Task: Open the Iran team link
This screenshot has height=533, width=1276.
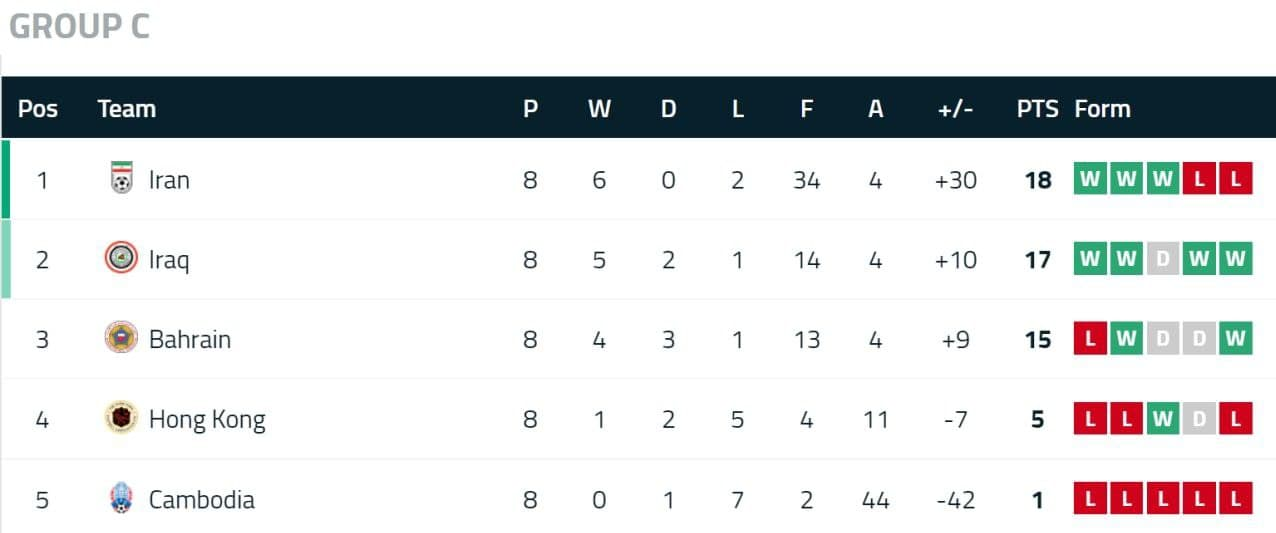Action: 169,180
